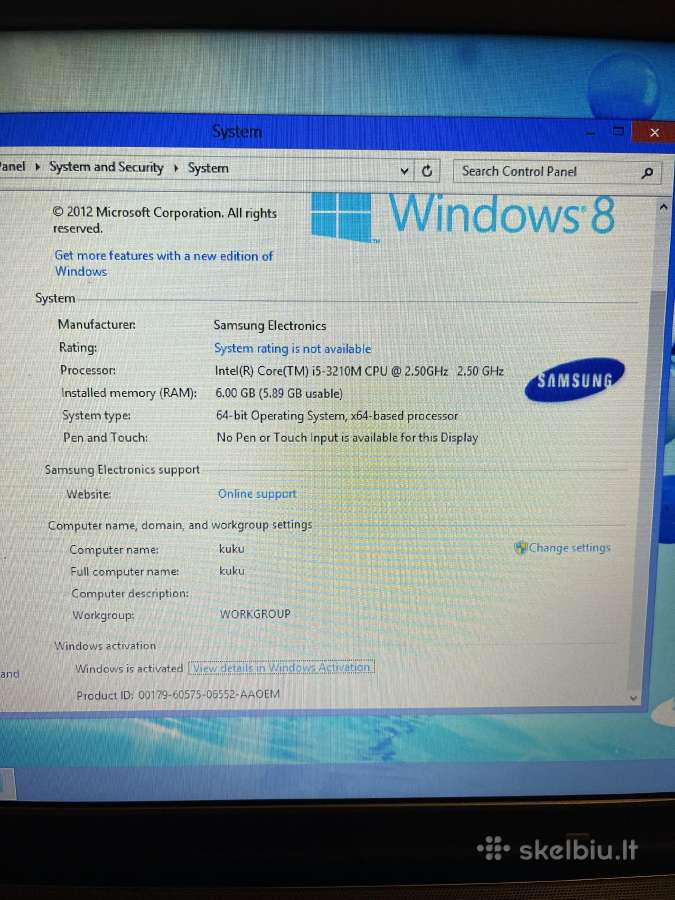
Task: Click Product ID 00179-60575-06552-AAOEM text
Action: click(178, 695)
